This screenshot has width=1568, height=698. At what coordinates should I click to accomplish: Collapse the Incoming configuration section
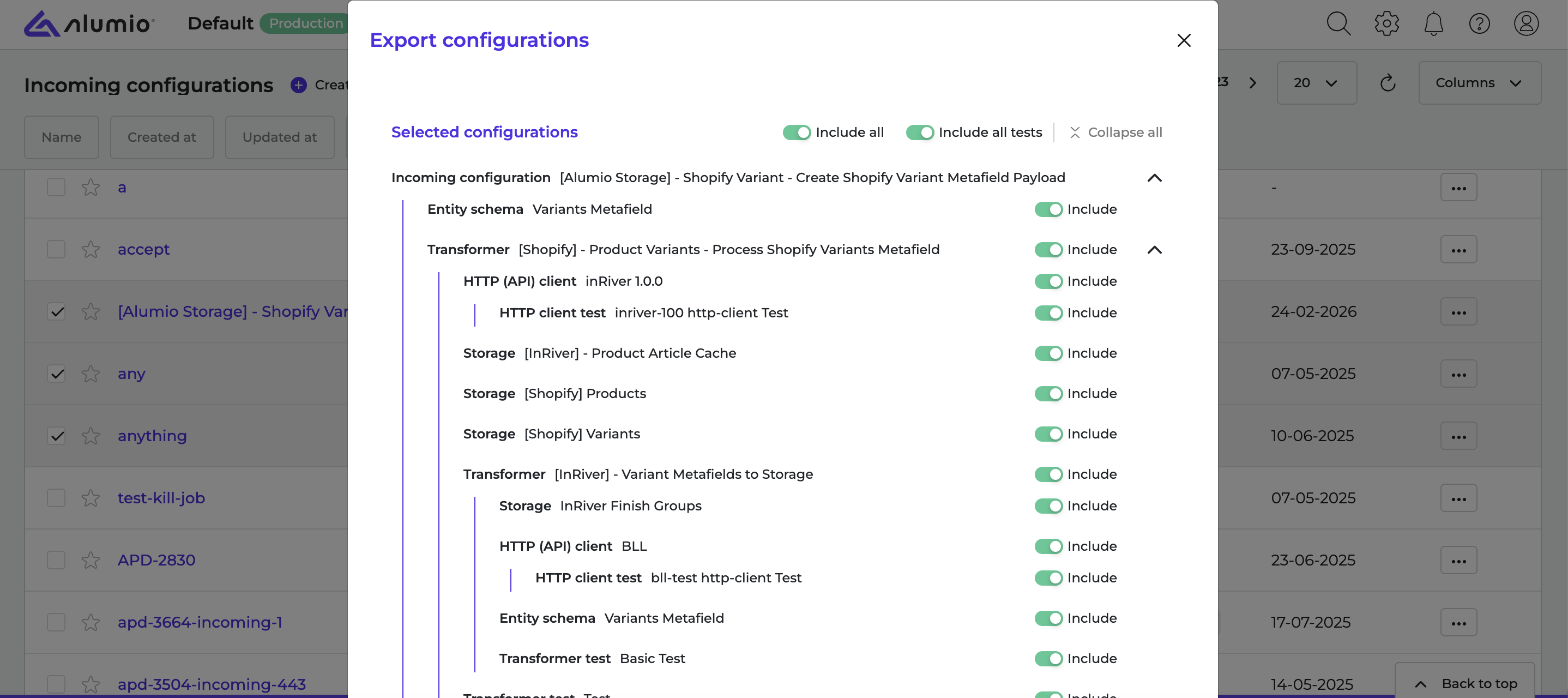[1154, 178]
